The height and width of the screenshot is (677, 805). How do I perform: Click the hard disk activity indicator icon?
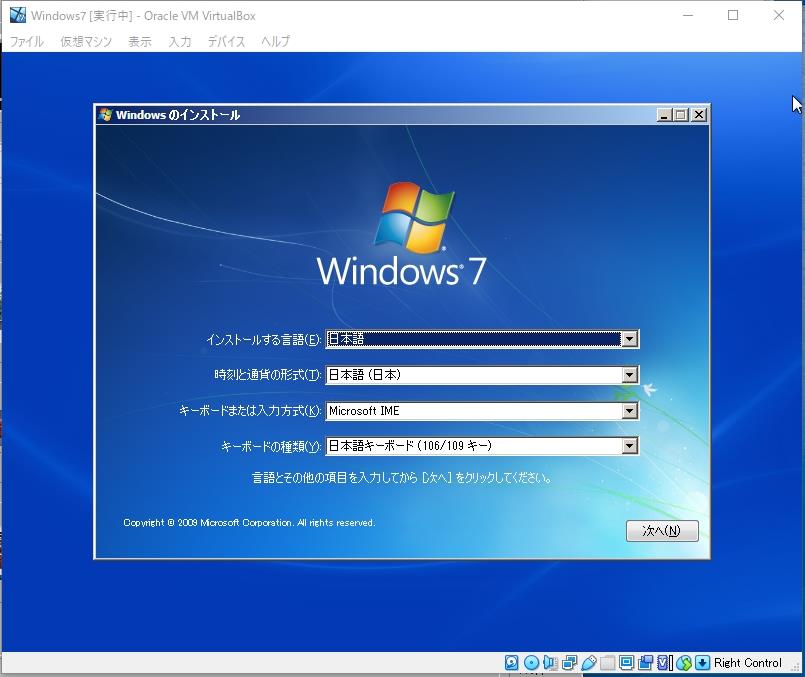tap(511, 663)
